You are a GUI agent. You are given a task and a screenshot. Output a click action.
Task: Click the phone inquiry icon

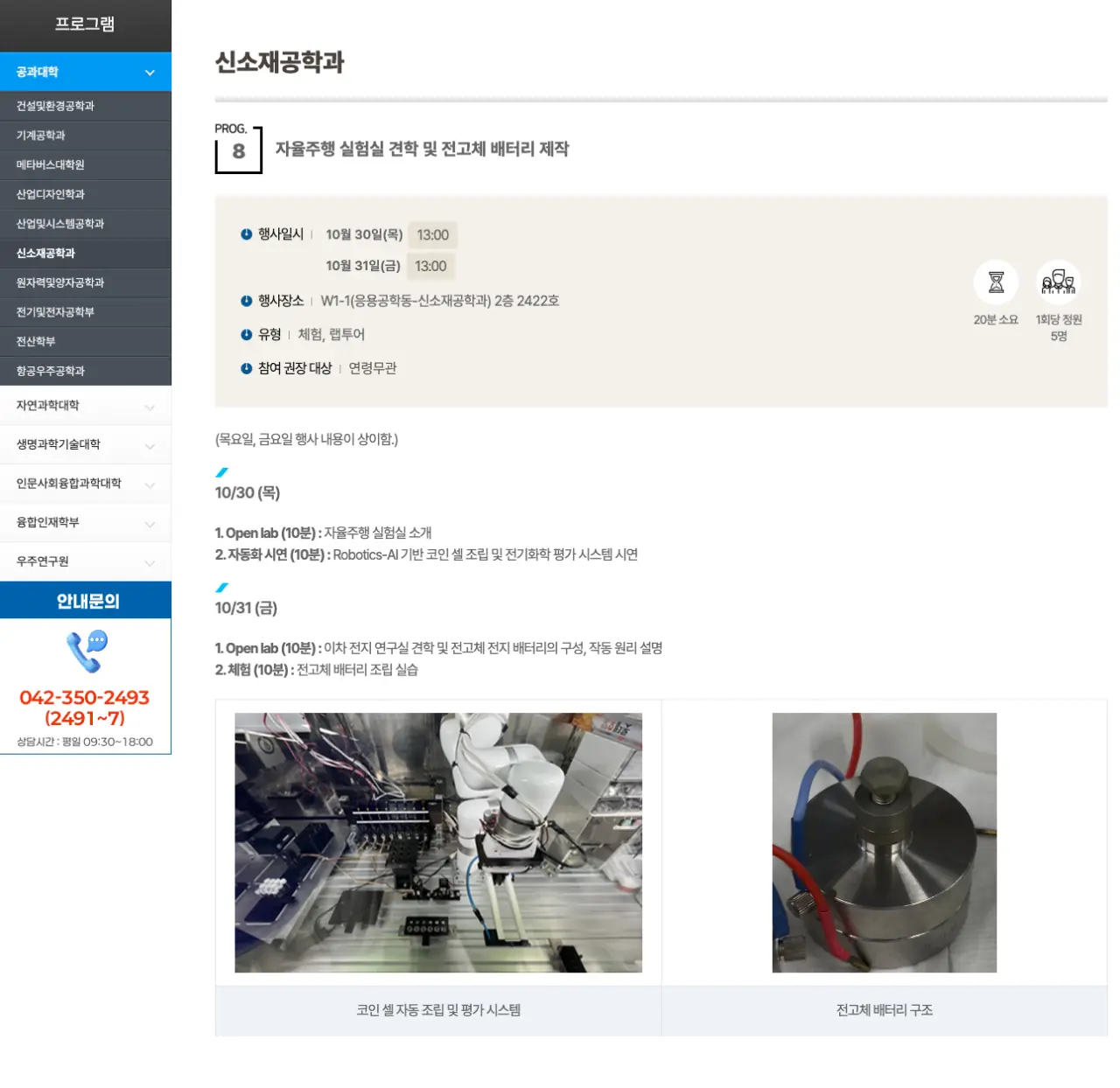click(x=86, y=652)
